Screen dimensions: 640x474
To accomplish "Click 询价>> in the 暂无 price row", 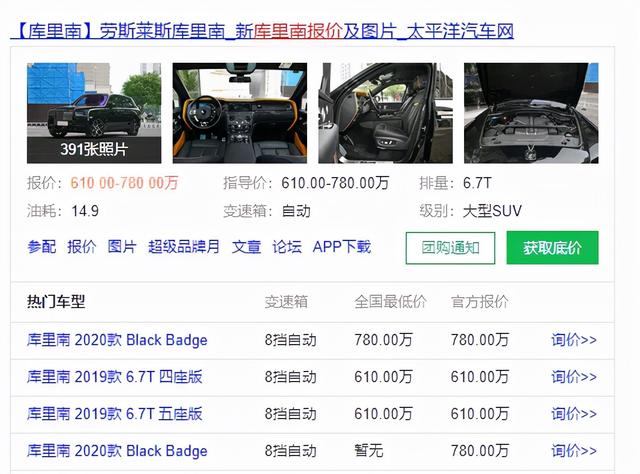I will tap(574, 451).
